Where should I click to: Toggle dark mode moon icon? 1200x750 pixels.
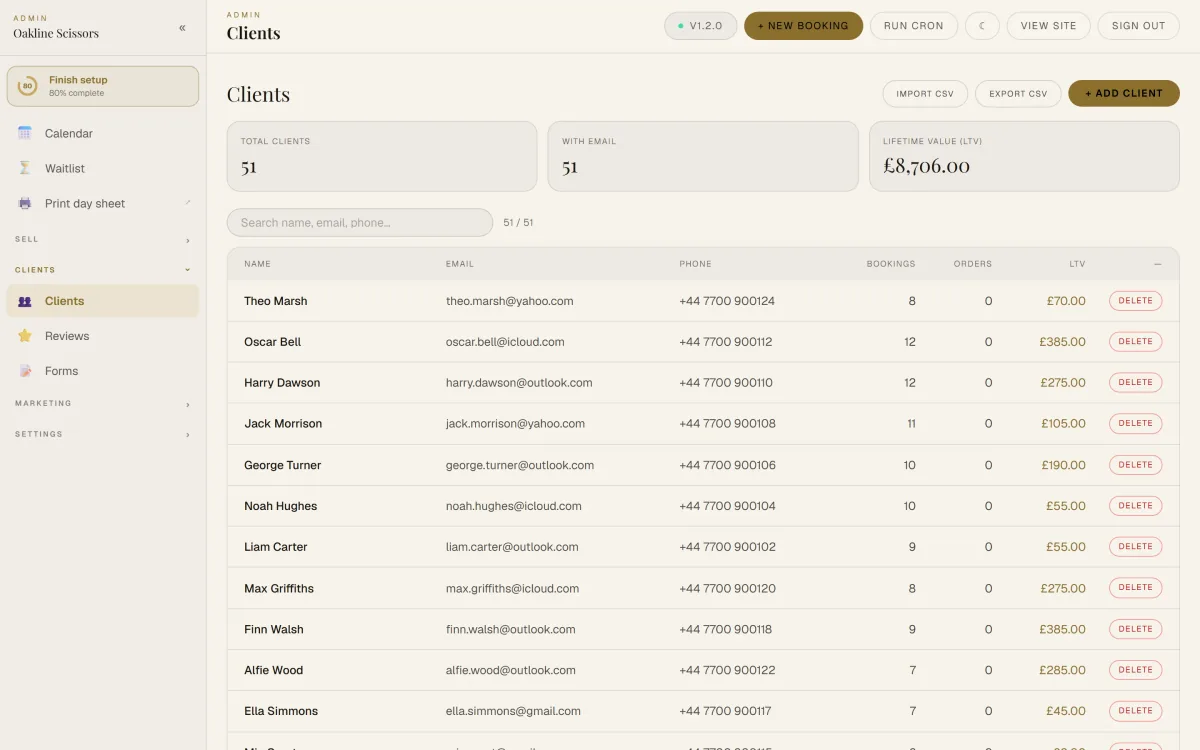point(982,26)
